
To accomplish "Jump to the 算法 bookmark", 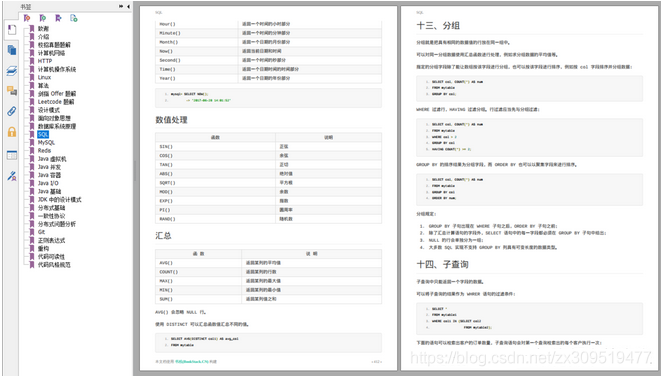I will coord(43,86).
